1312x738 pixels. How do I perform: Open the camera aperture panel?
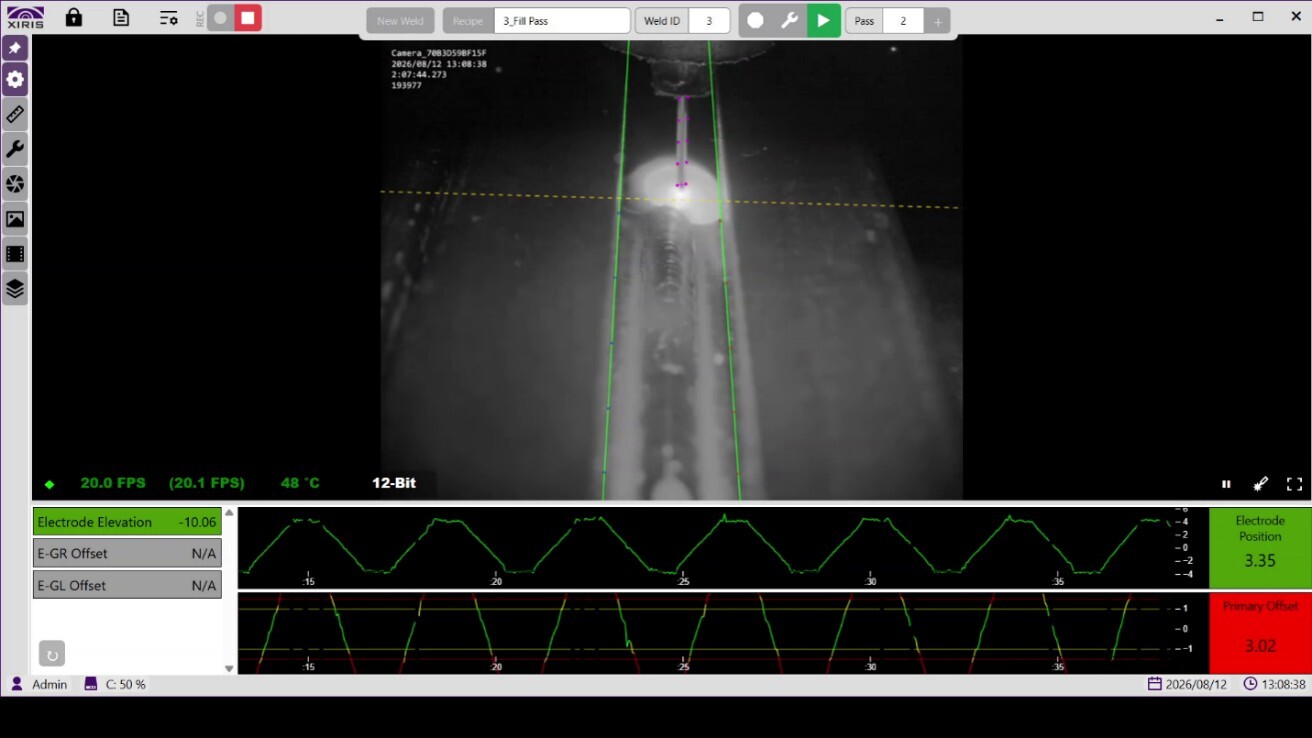coord(15,185)
